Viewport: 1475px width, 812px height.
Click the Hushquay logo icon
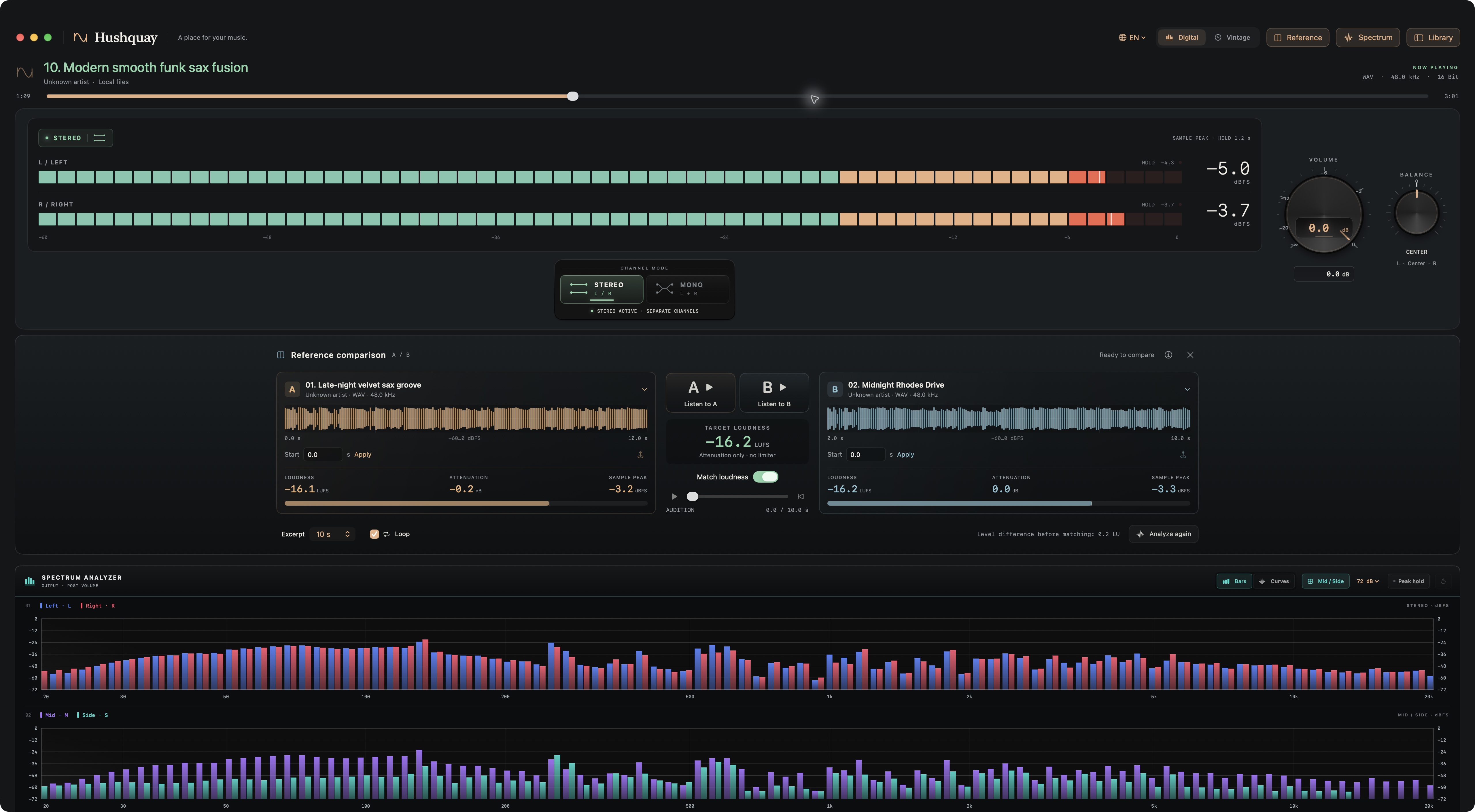(x=80, y=37)
